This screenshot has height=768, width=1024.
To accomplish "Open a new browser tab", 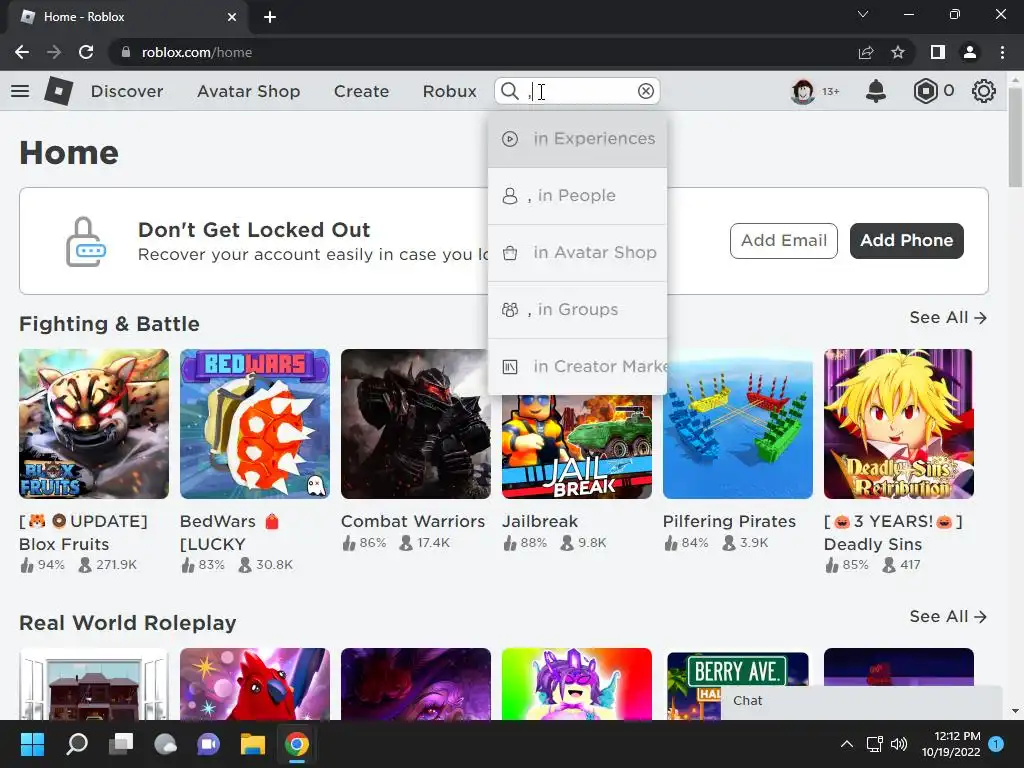I will [270, 17].
